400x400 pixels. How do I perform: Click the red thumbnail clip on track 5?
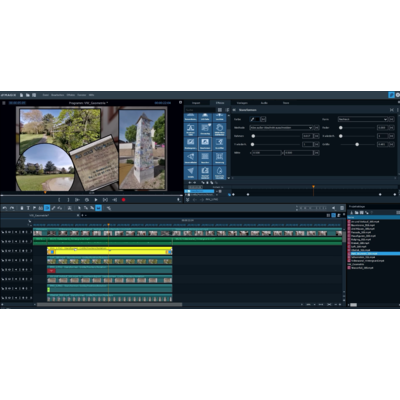[x=51, y=271]
